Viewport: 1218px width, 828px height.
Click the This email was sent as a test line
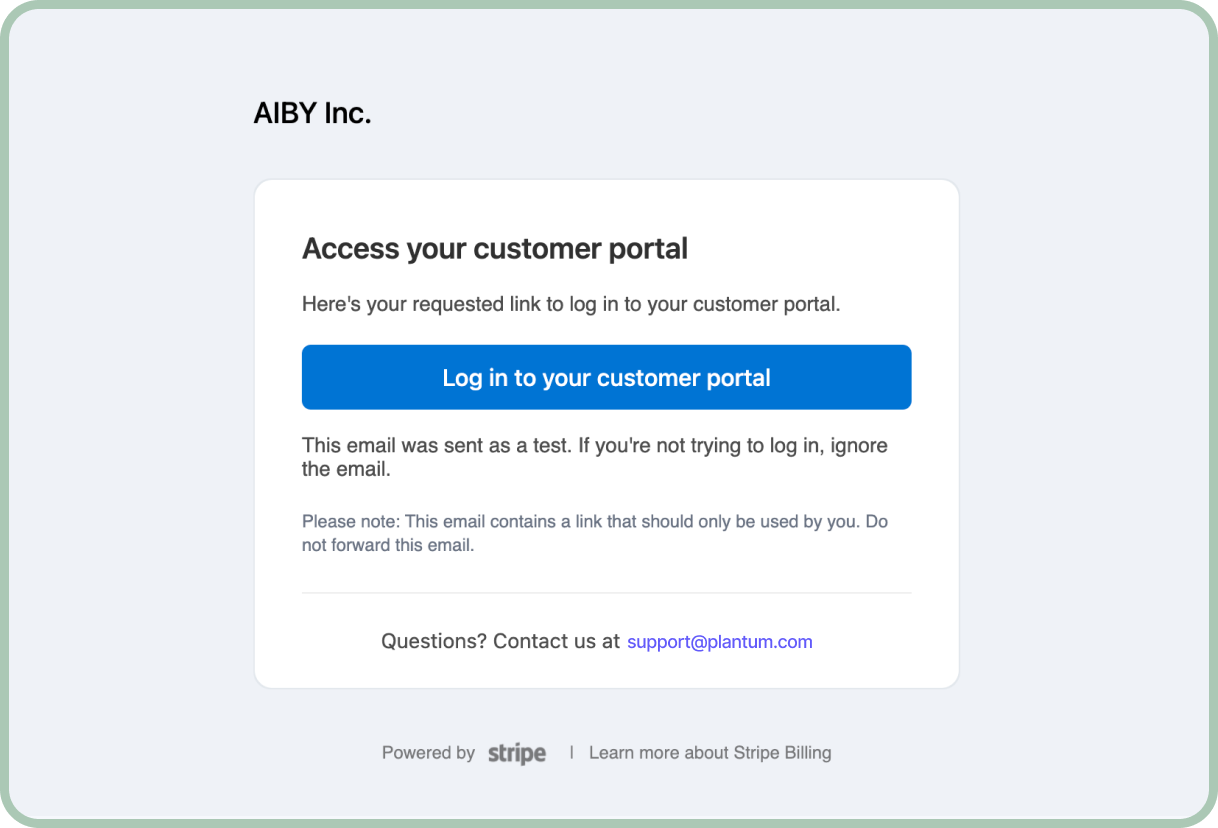(x=594, y=445)
